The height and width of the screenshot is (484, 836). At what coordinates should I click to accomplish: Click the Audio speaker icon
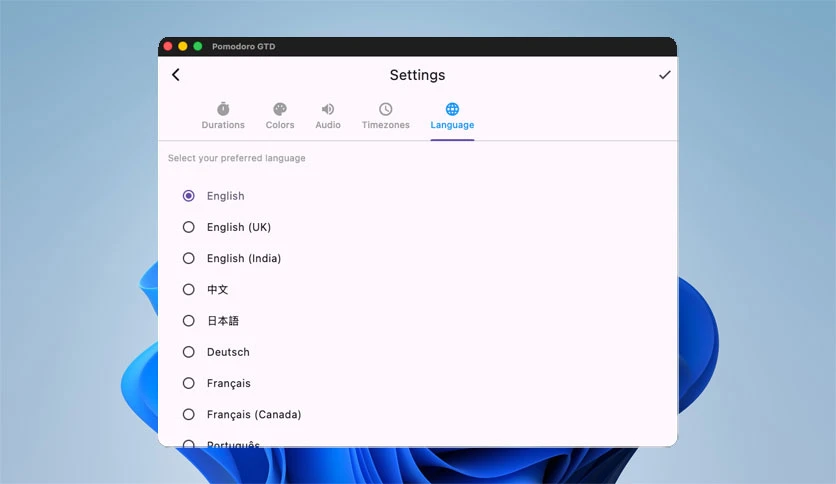point(328,109)
